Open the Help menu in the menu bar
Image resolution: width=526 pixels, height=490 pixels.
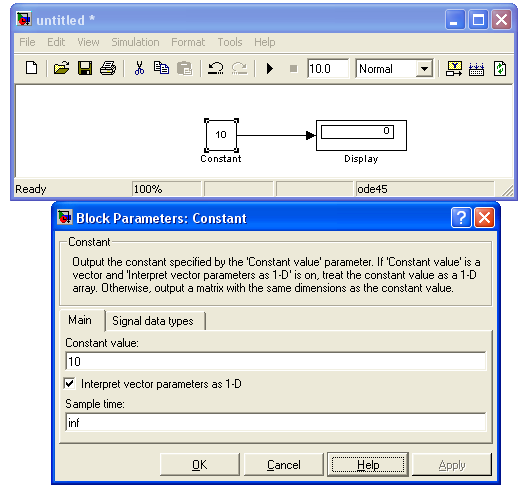pos(265,42)
